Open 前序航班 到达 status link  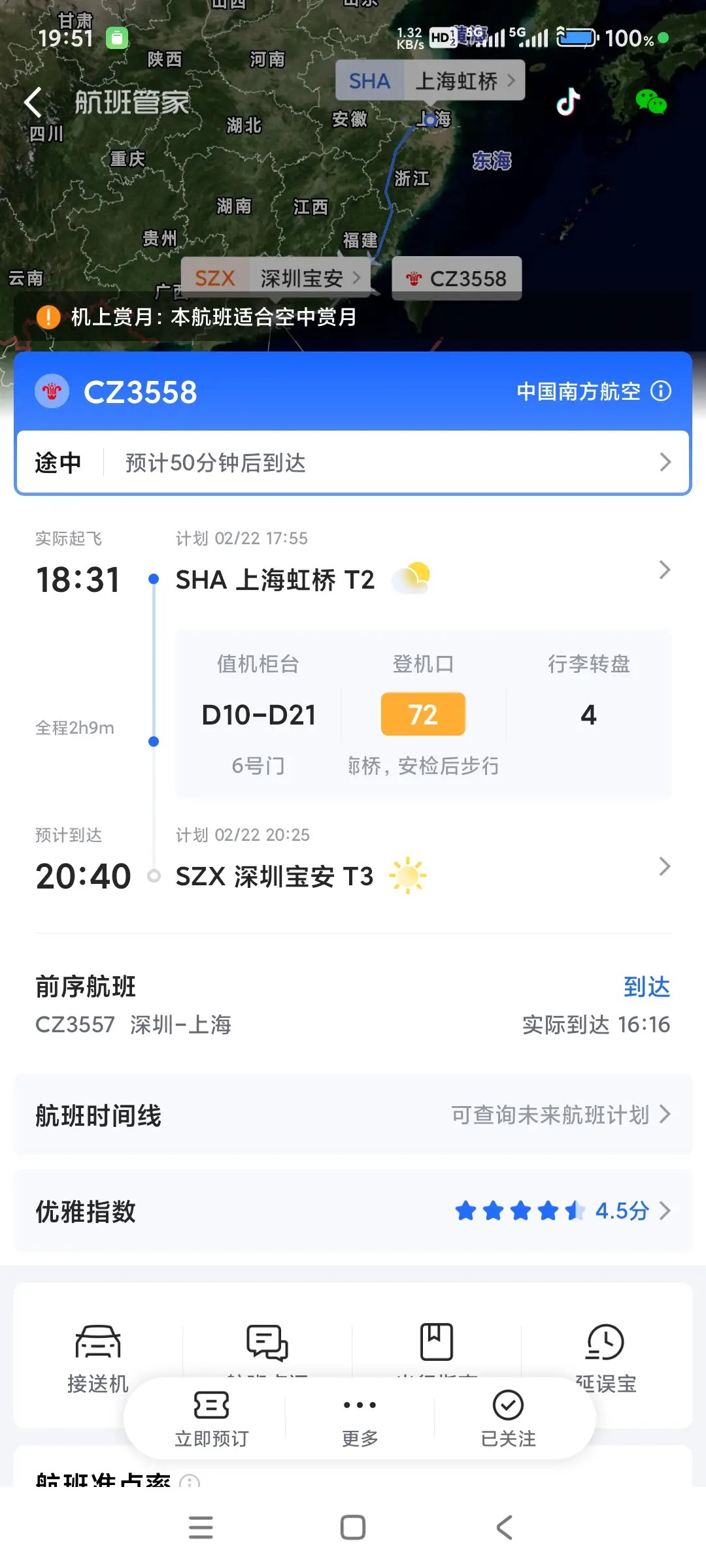tap(646, 987)
